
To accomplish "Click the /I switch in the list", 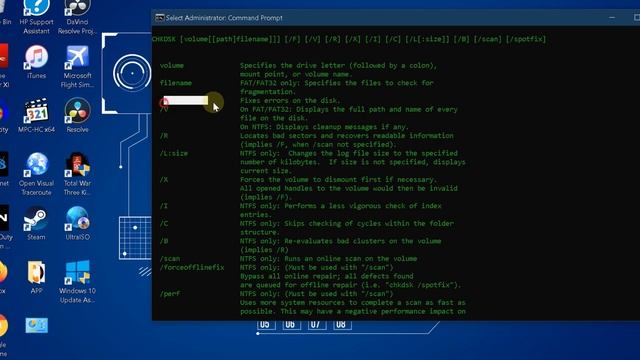I will click(x=164, y=206).
